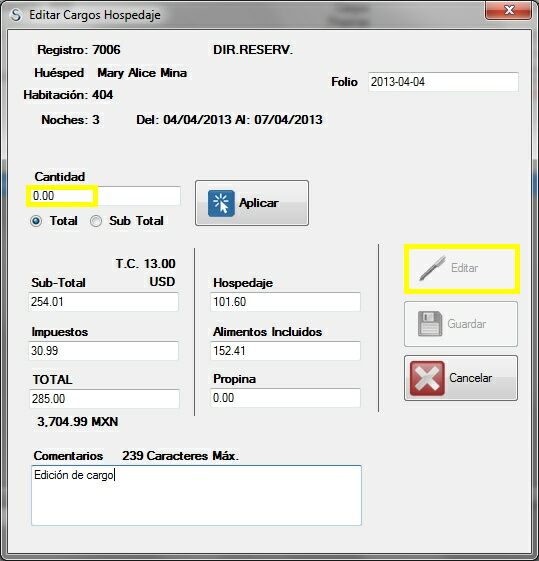
Task: Click the Aplicar cursor icon
Action: click(221, 203)
